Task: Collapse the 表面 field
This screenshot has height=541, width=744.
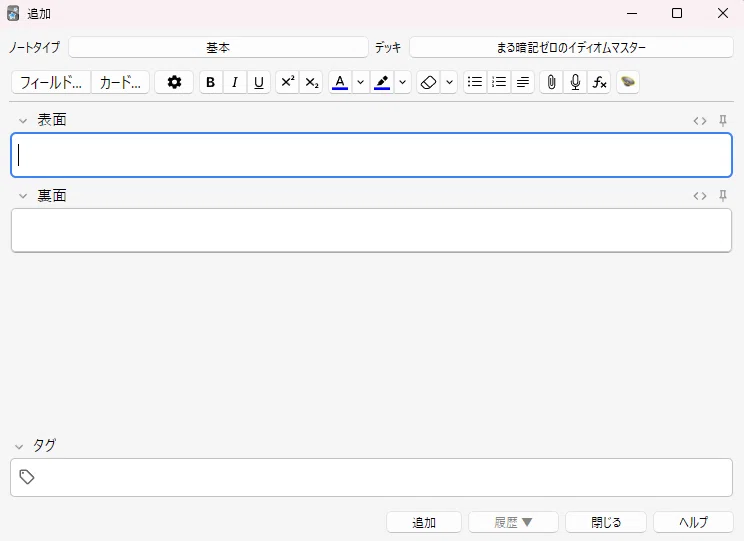Action: (22, 121)
